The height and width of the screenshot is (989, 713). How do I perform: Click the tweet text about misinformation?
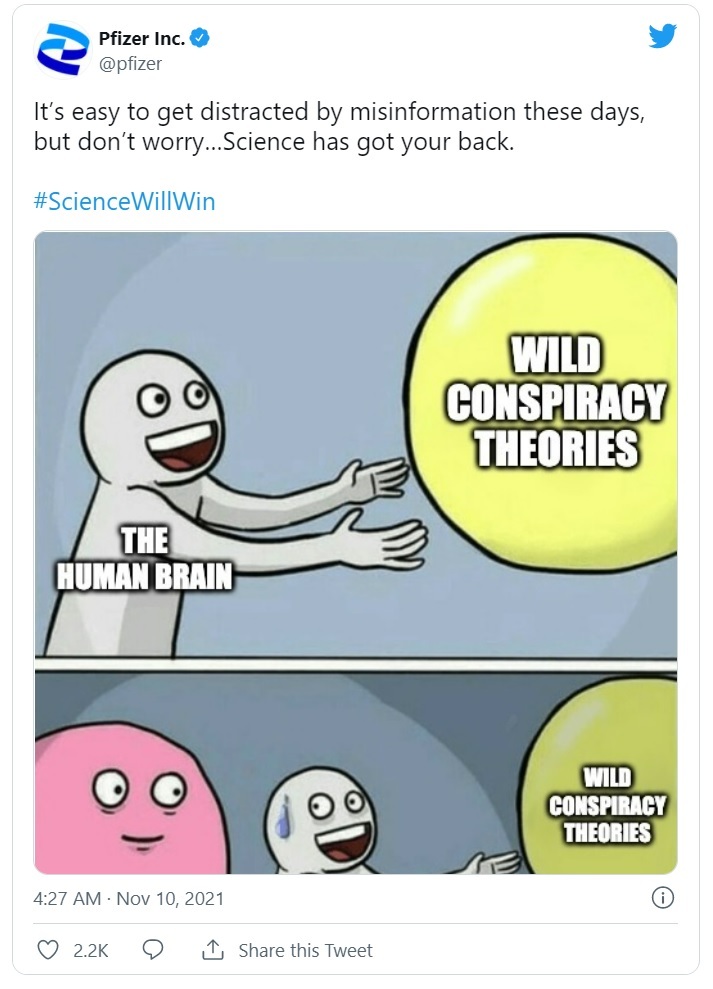(x=339, y=127)
